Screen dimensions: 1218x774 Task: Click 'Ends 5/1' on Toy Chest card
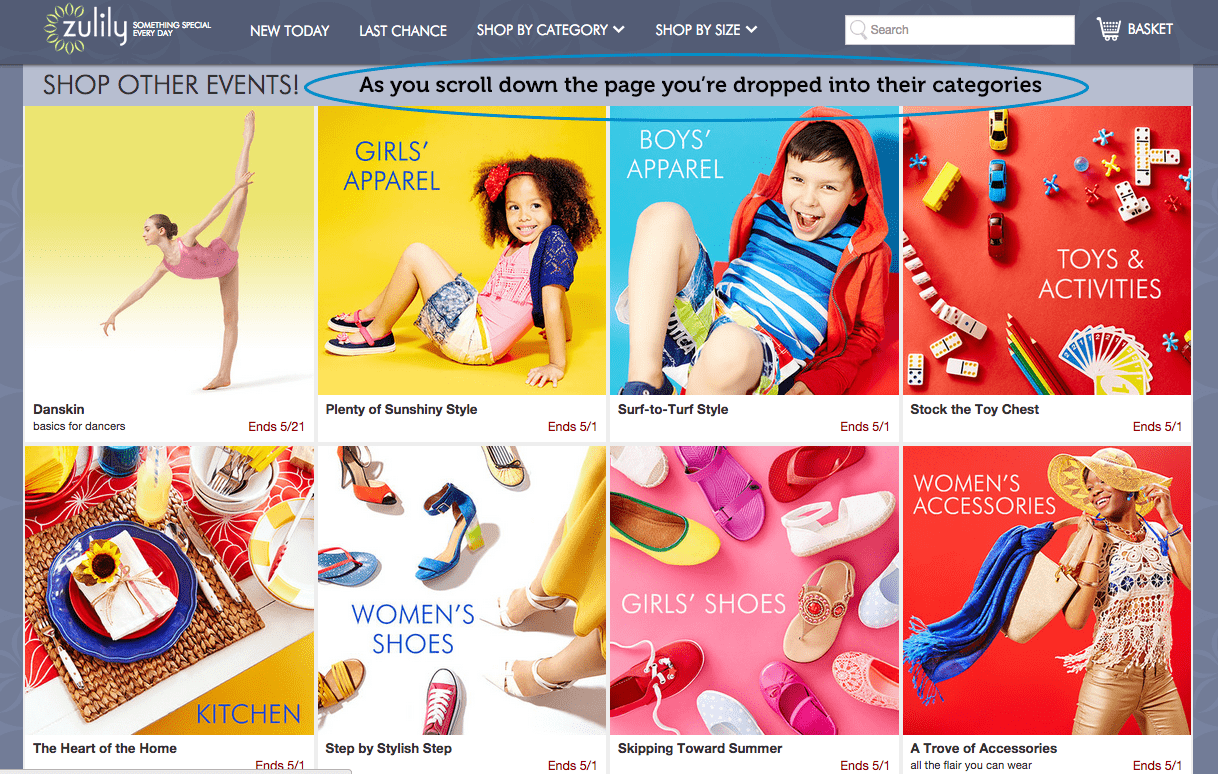point(1157,427)
